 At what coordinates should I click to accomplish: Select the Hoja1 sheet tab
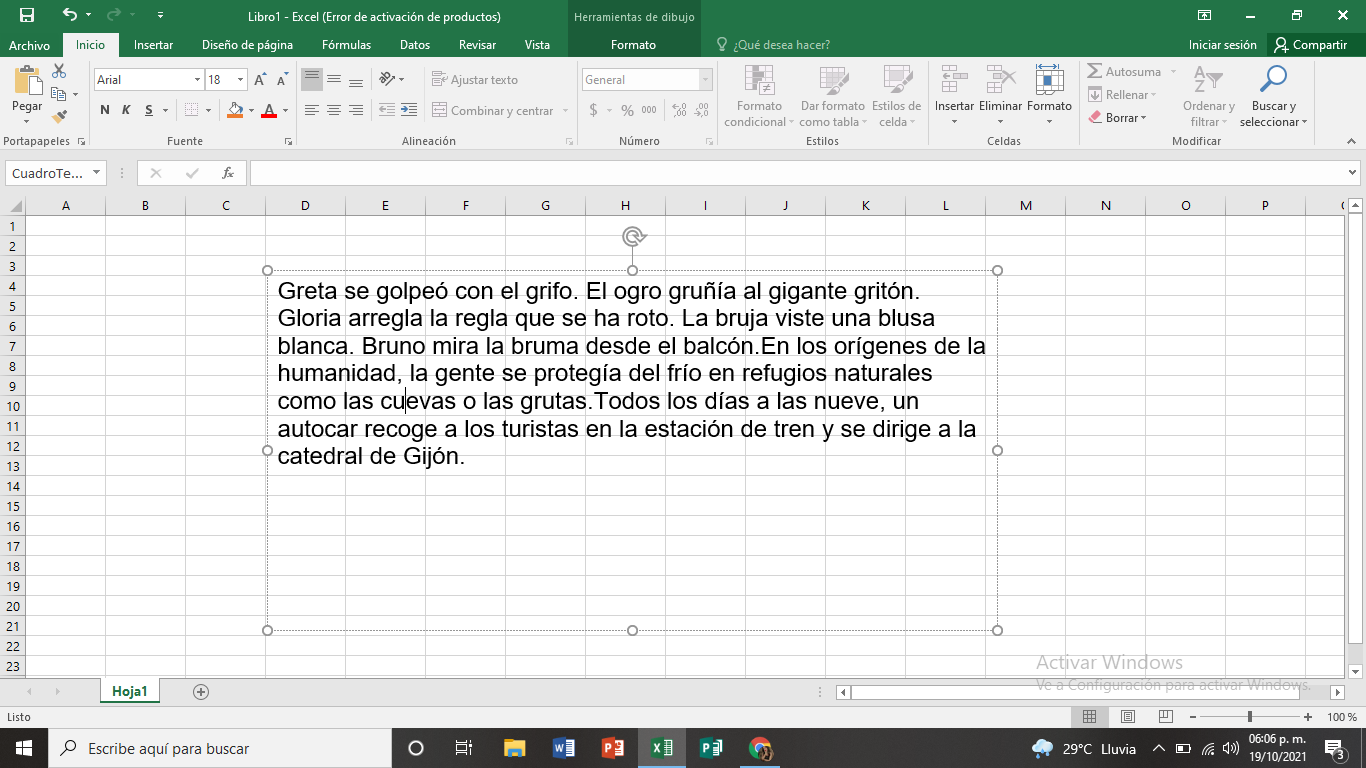[x=130, y=691]
